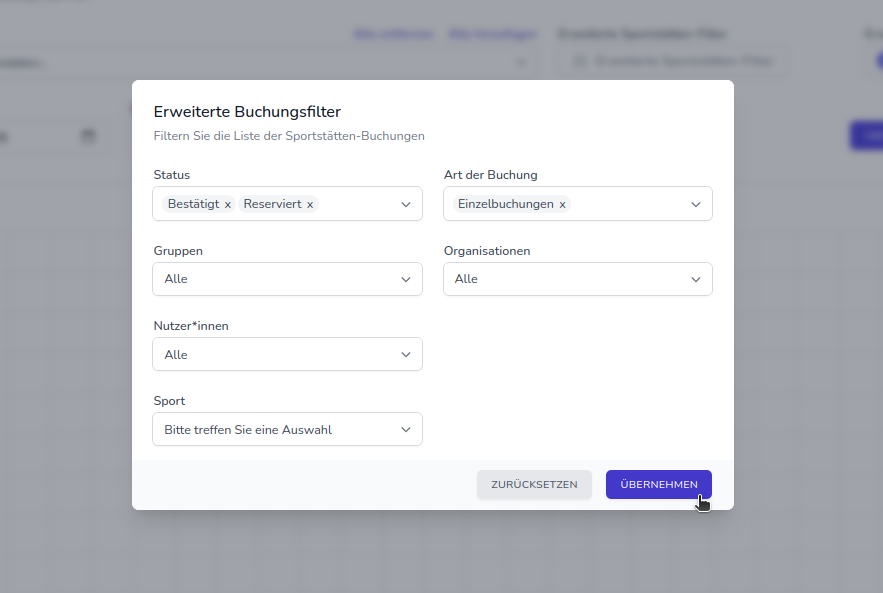Screen dimensions: 883x593
Task: Click the Erweiterte Sportstätten-Filter background button
Action: pyautogui.click(x=672, y=61)
